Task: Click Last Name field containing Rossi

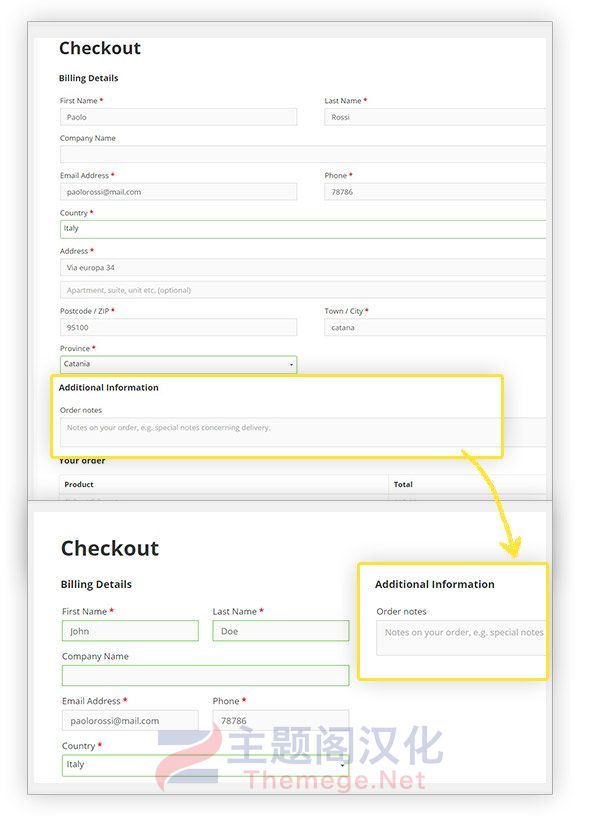Action: (435, 117)
